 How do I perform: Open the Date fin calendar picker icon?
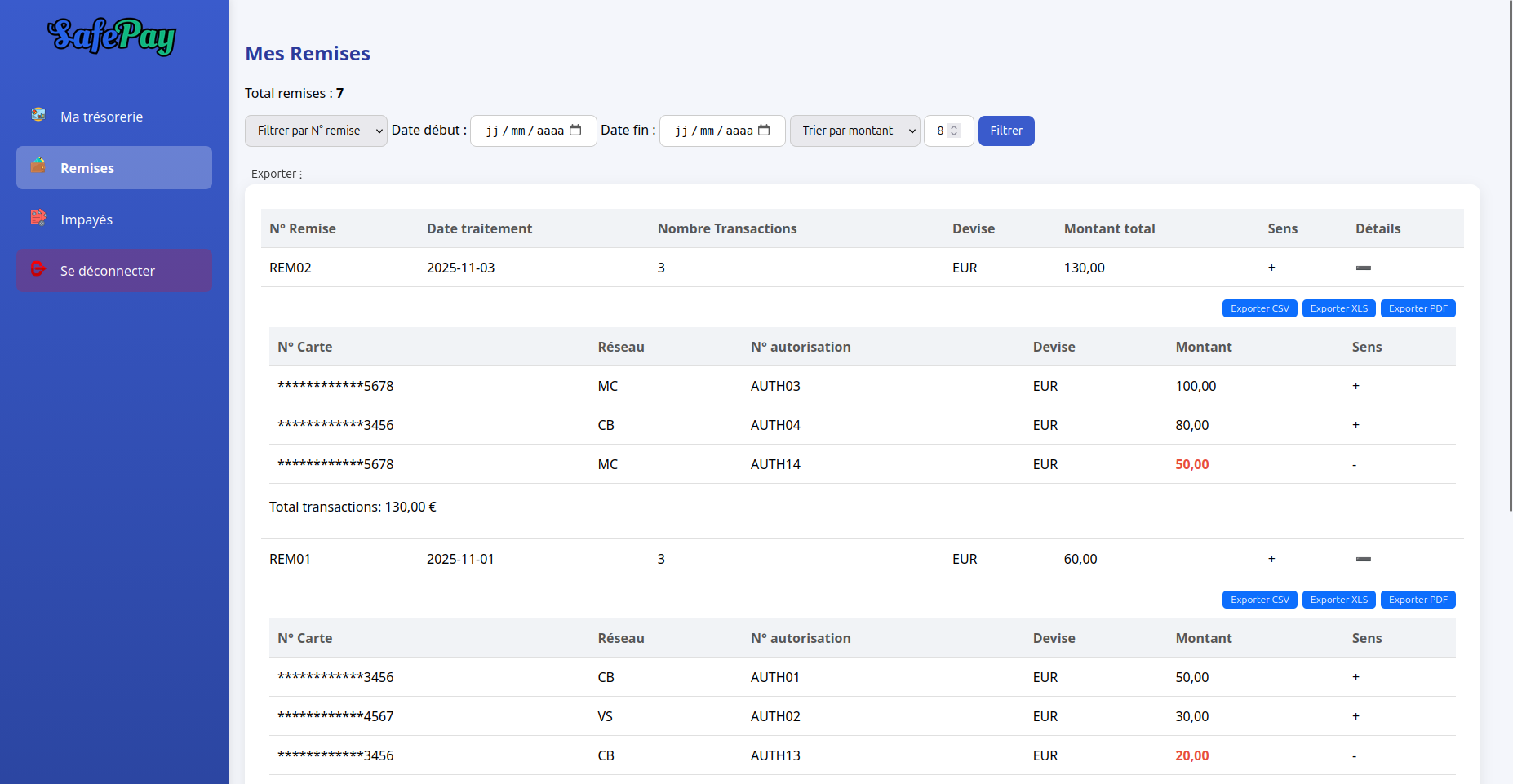click(x=764, y=131)
